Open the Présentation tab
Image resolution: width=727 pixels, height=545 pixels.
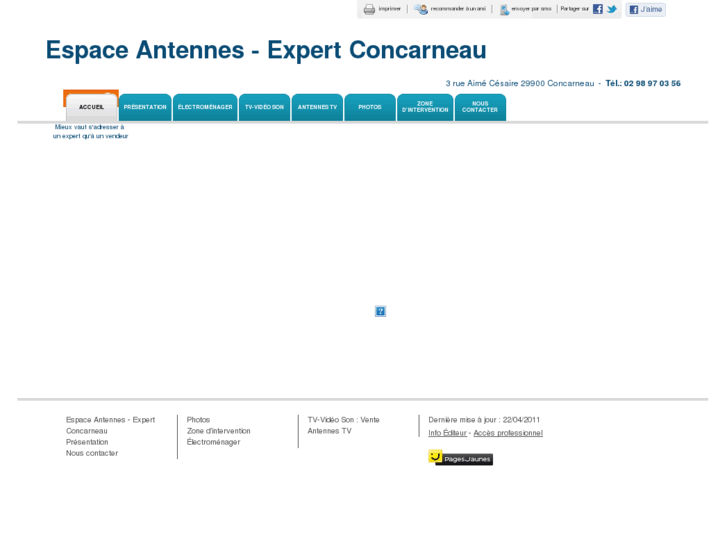(145, 107)
